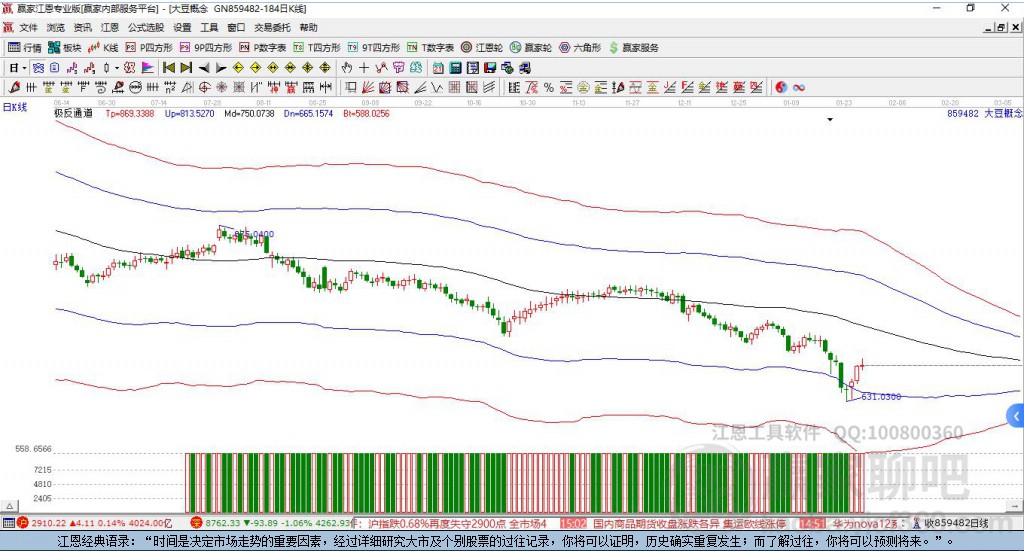Select the crosshair cursor tool
The image size is (1024, 551).
pos(365,67)
